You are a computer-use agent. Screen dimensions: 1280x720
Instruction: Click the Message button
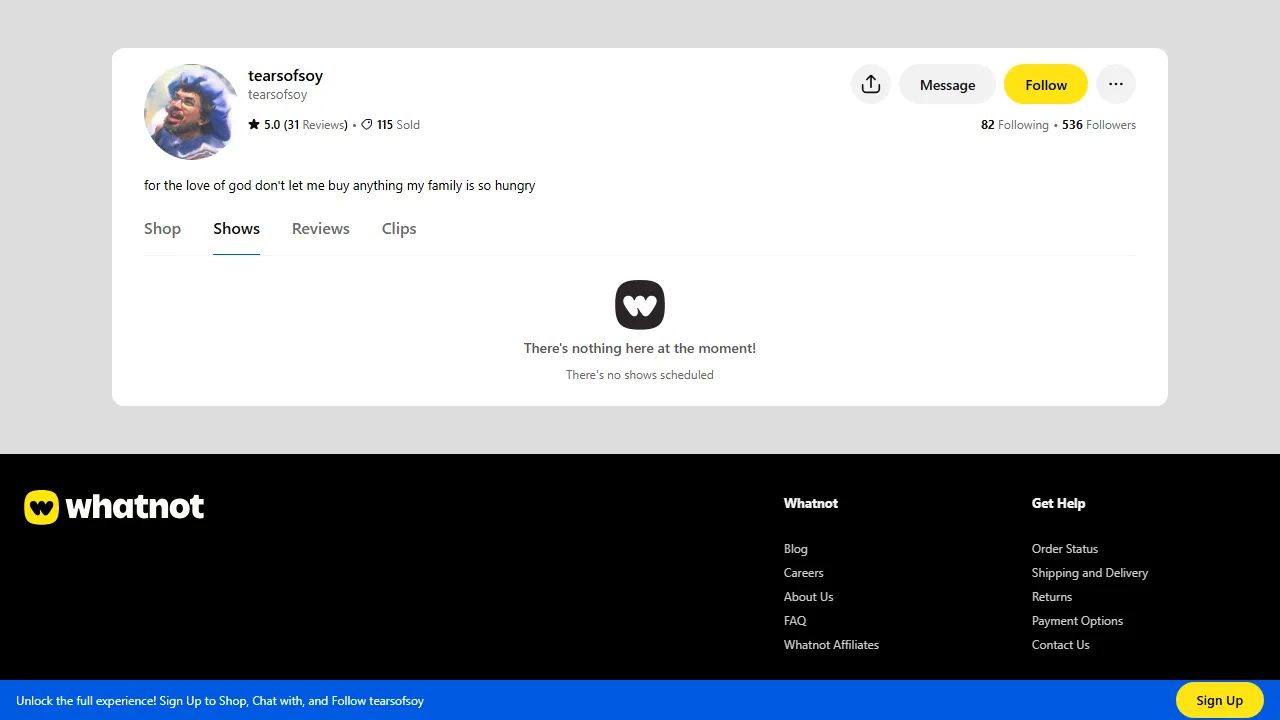pyautogui.click(x=947, y=84)
